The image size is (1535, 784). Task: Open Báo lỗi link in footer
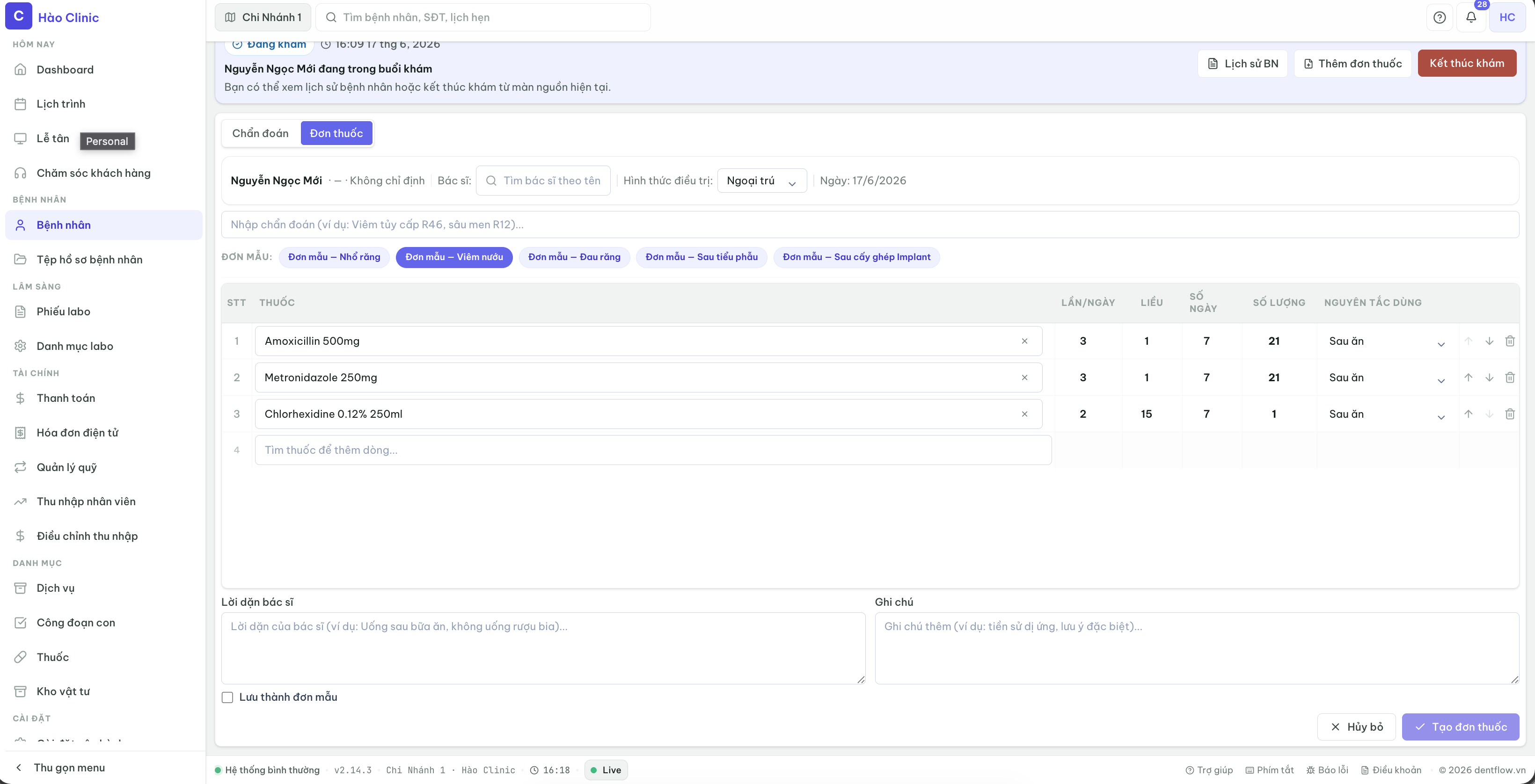point(1327,770)
